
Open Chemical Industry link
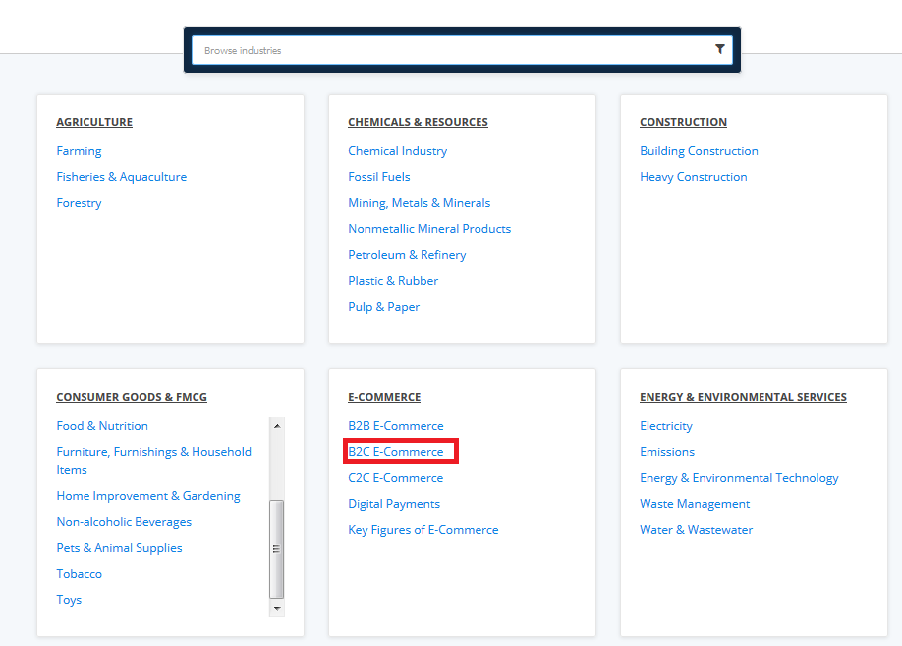[398, 151]
